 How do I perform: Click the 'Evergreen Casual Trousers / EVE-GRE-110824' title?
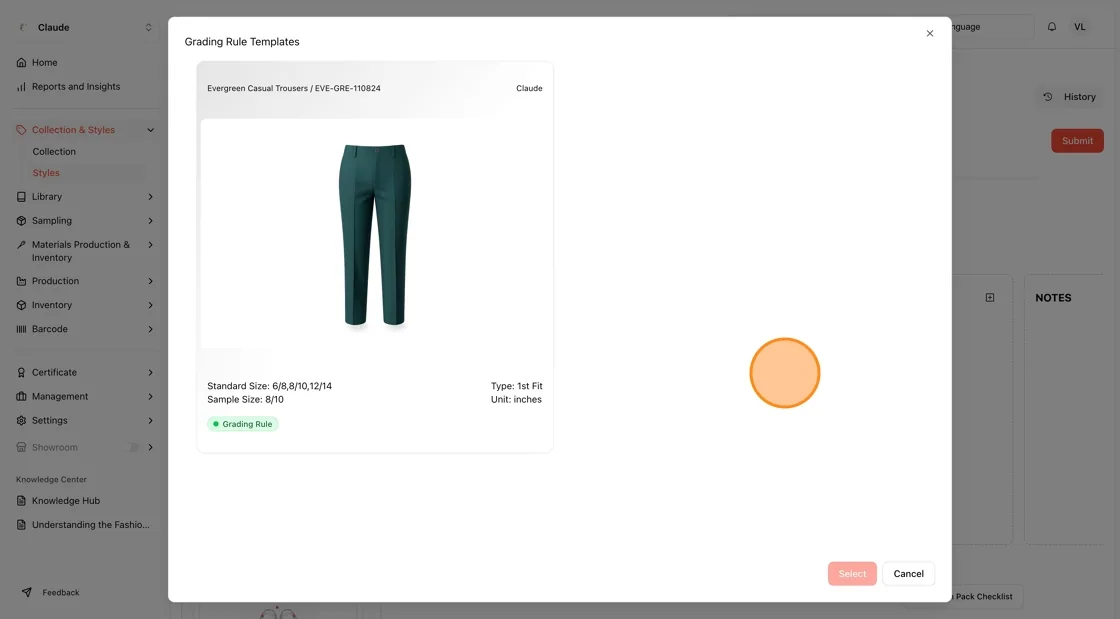(294, 89)
